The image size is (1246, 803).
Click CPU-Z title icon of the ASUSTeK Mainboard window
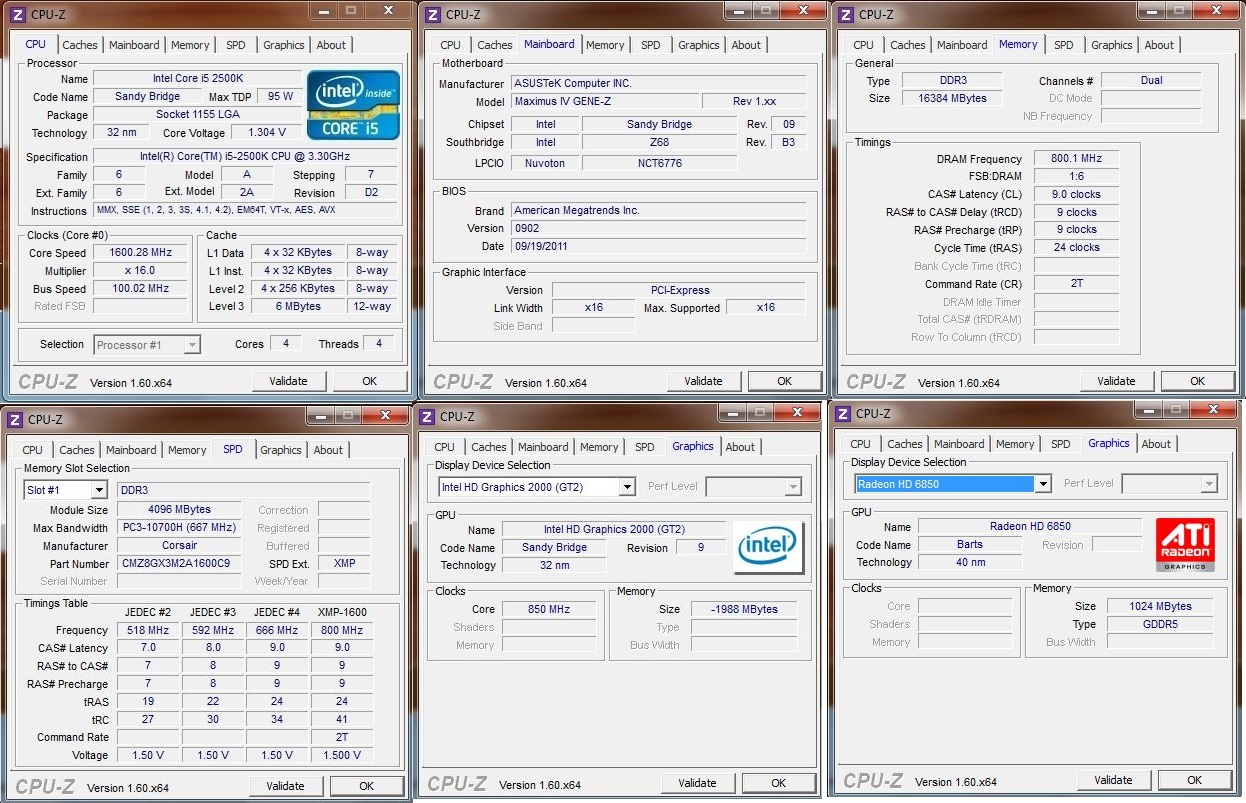click(432, 14)
